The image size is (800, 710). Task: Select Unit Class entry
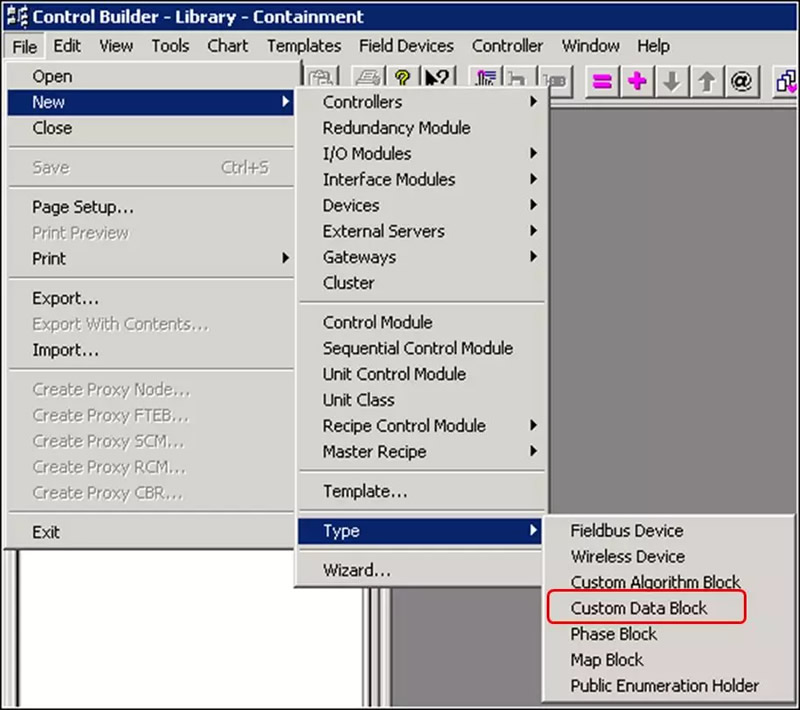tap(421, 400)
